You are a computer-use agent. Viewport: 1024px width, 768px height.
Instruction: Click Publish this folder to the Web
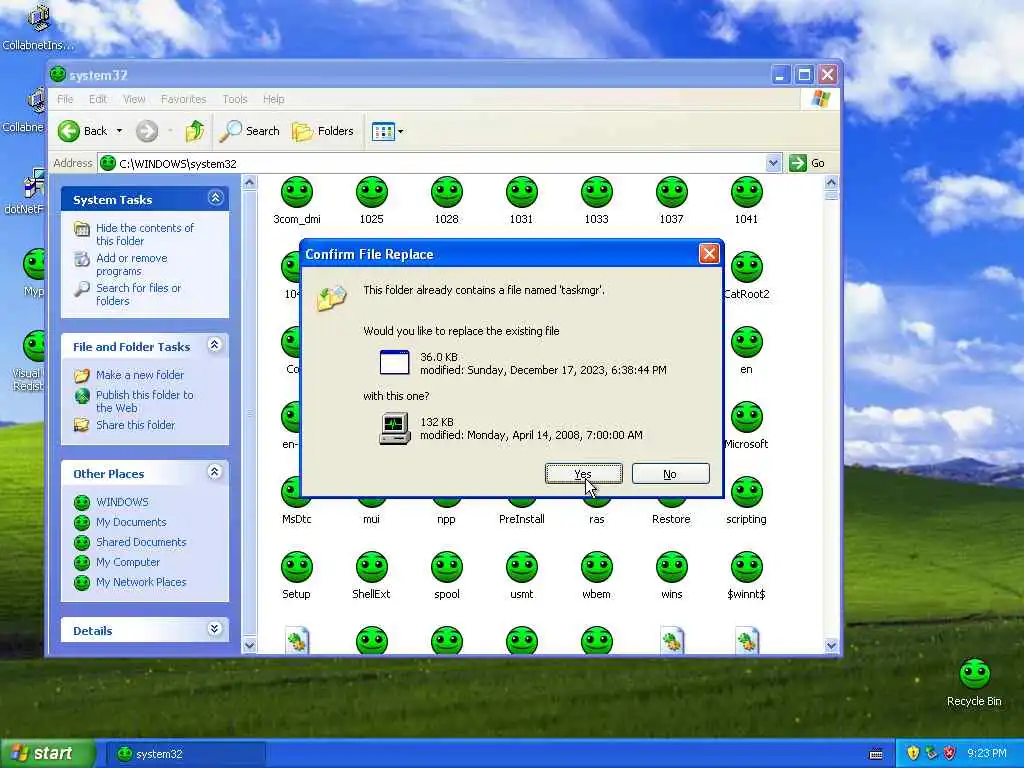pos(145,402)
